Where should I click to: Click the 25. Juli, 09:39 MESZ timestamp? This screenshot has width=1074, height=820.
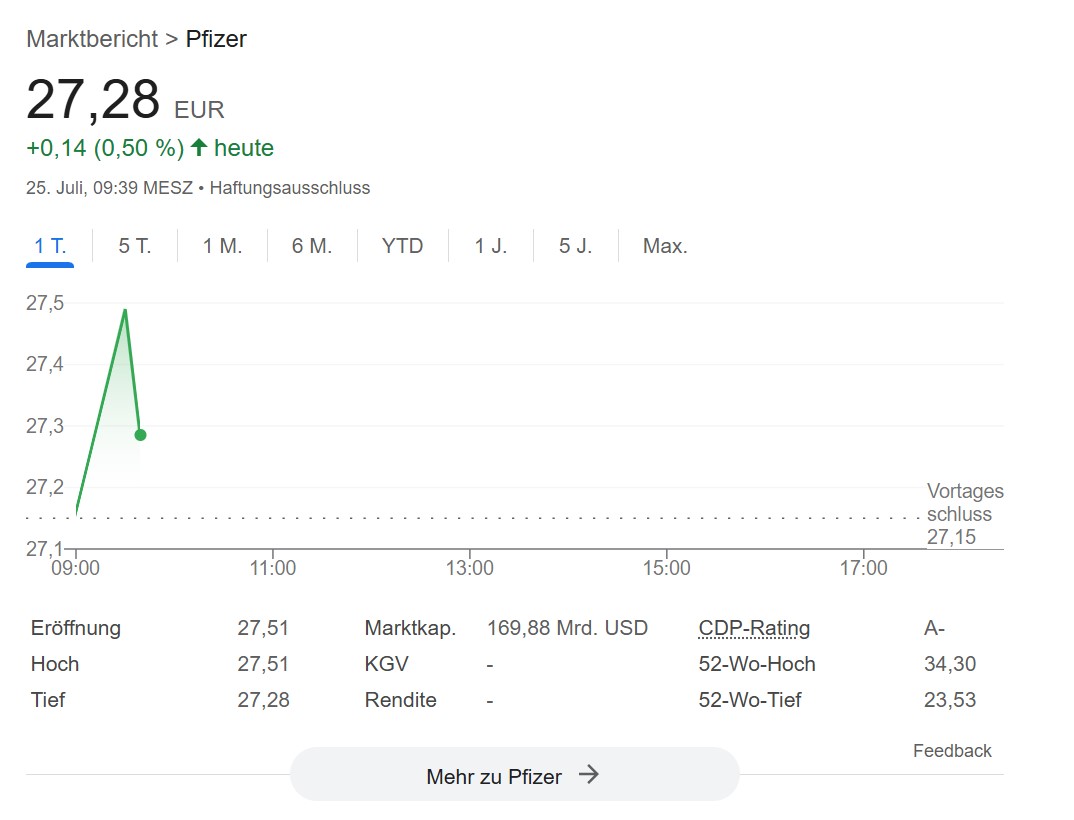click(110, 188)
